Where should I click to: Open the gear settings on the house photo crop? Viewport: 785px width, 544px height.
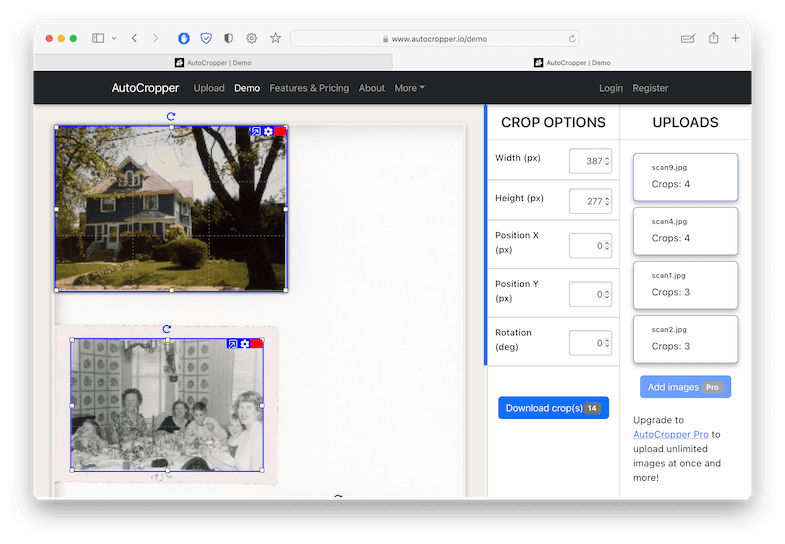268,131
